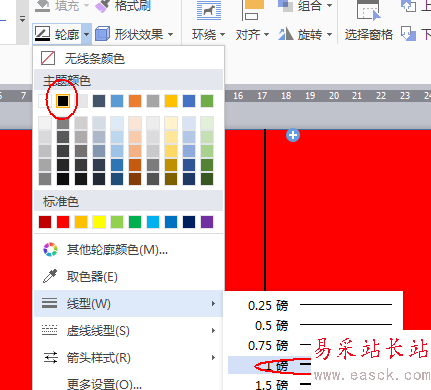Click the Align icon
431x390 pixels.
click(x=253, y=10)
